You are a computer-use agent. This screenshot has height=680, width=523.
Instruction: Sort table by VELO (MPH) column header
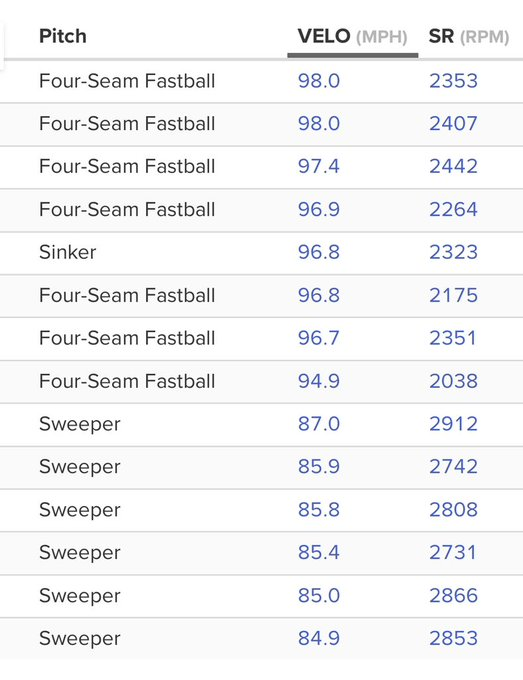coord(352,36)
